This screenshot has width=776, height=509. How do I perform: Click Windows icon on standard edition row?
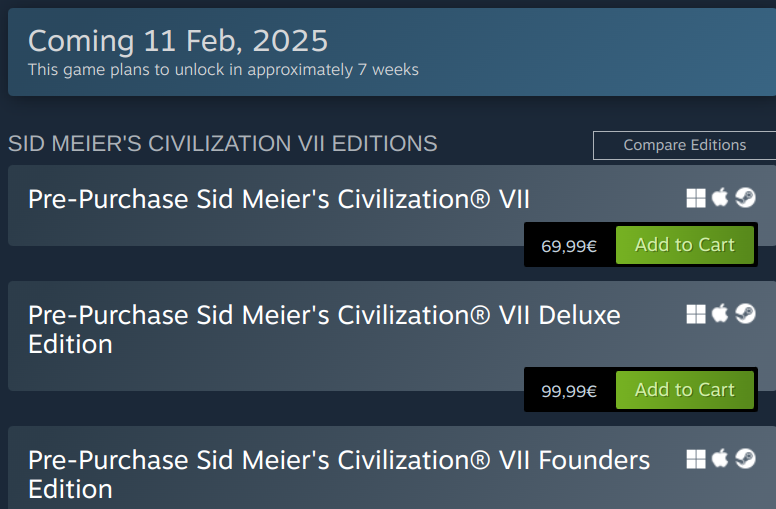coord(696,198)
